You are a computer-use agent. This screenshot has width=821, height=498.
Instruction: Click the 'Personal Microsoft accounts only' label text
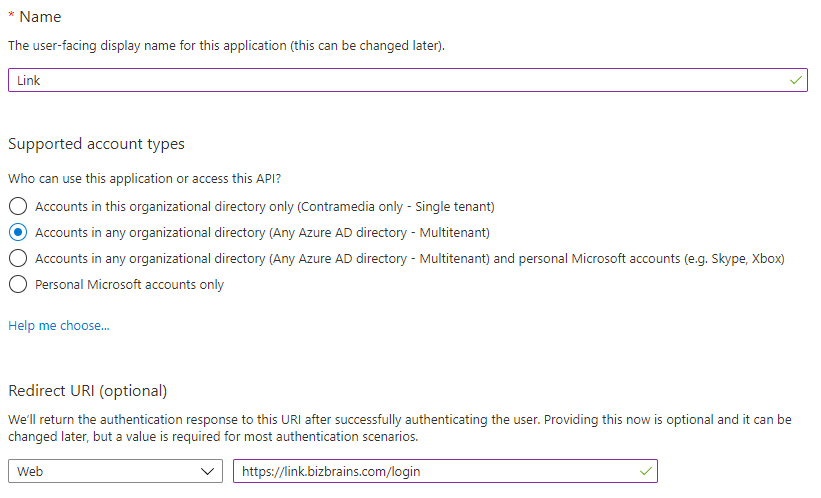[130, 285]
